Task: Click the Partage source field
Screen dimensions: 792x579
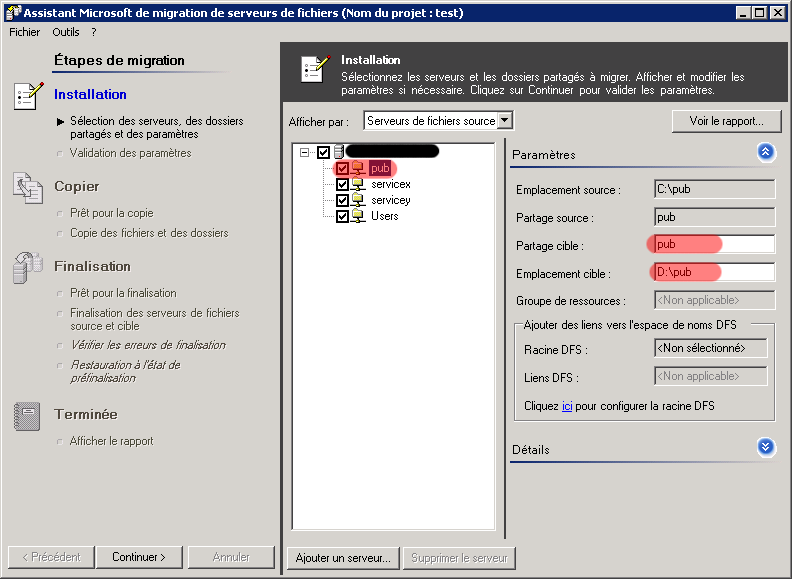Action: pos(714,217)
